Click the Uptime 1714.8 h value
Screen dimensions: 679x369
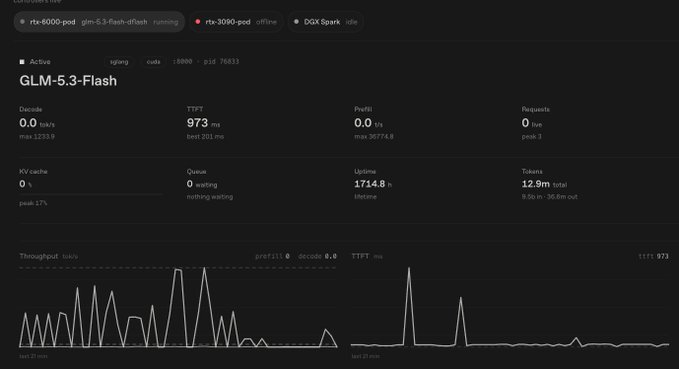[x=373, y=184]
